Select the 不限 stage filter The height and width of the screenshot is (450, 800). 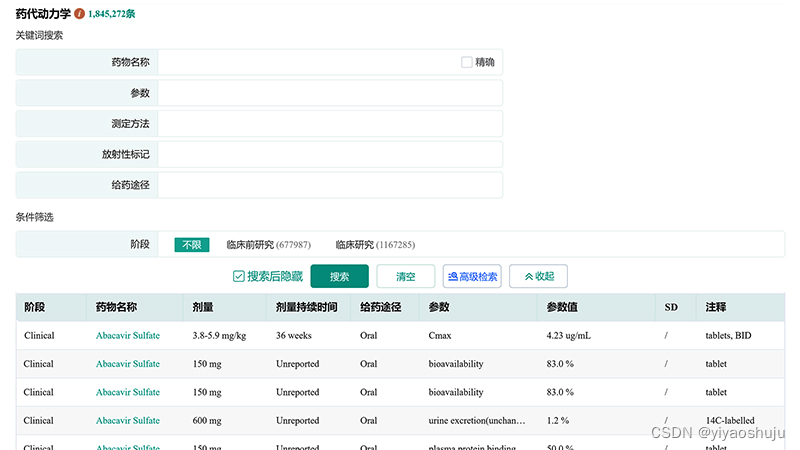tap(192, 245)
